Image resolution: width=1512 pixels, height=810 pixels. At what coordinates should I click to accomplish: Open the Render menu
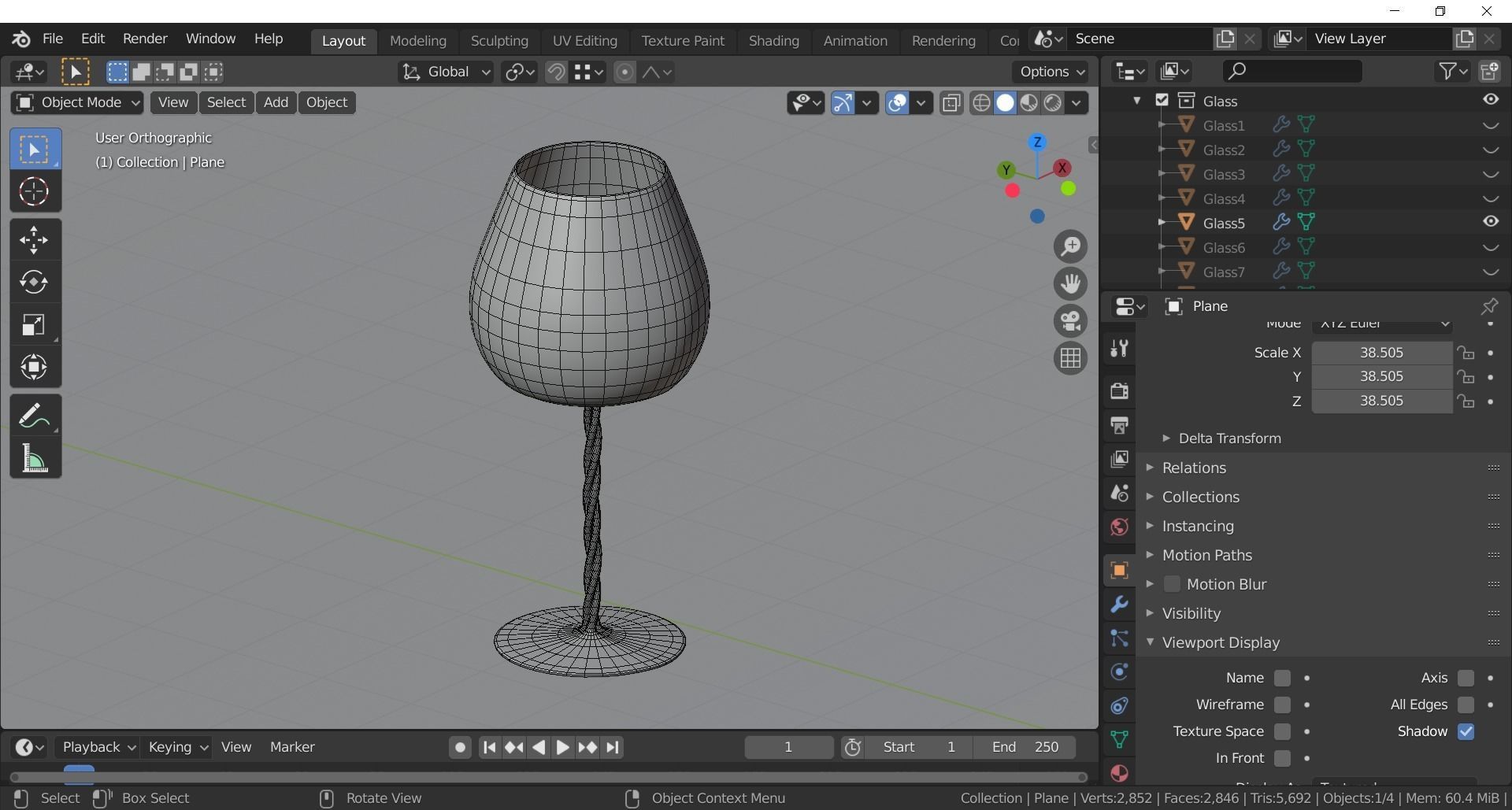145,39
